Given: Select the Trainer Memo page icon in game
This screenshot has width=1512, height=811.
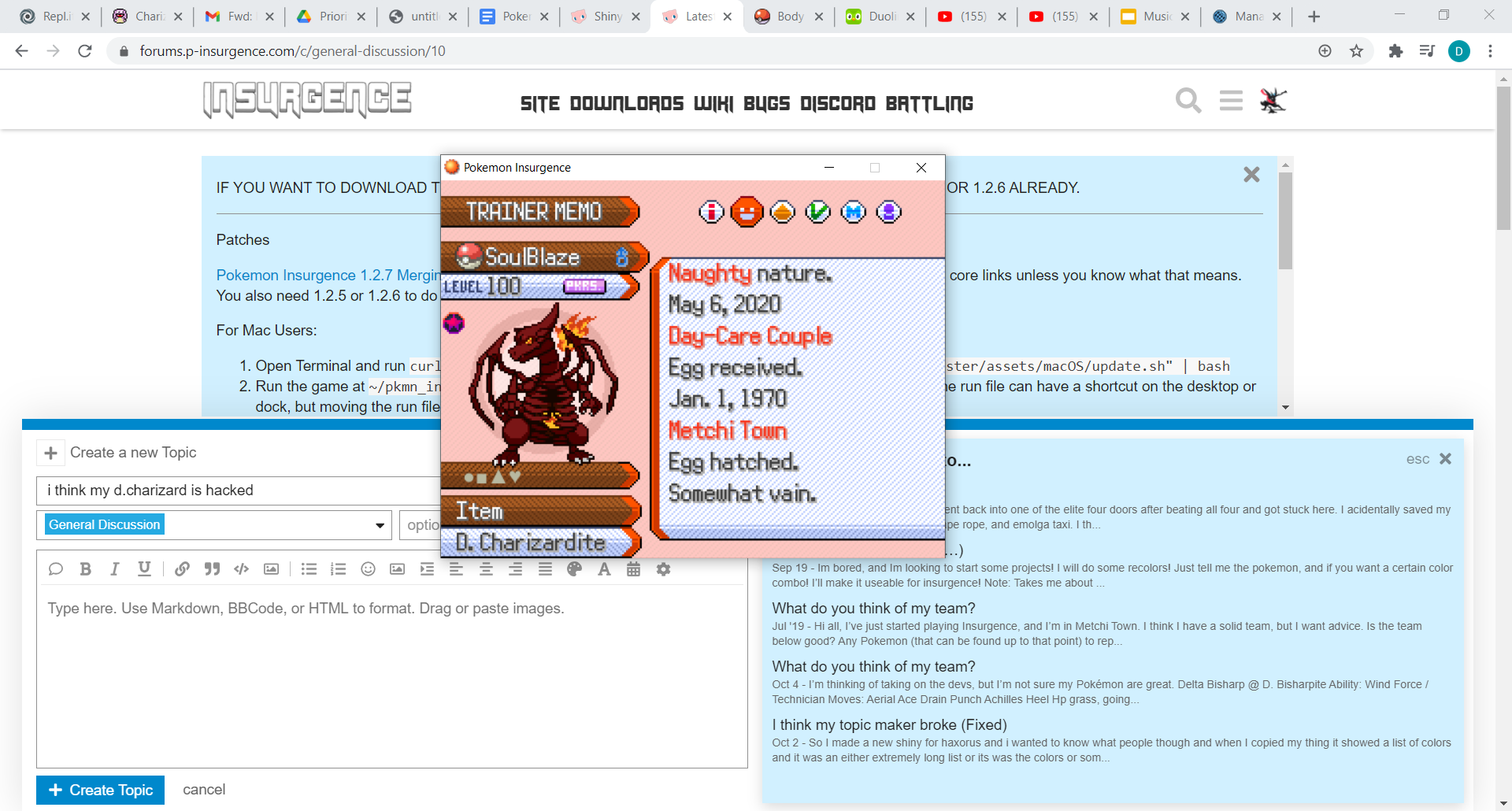Looking at the screenshot, I should pyautogui.click(x=747, y=212).
